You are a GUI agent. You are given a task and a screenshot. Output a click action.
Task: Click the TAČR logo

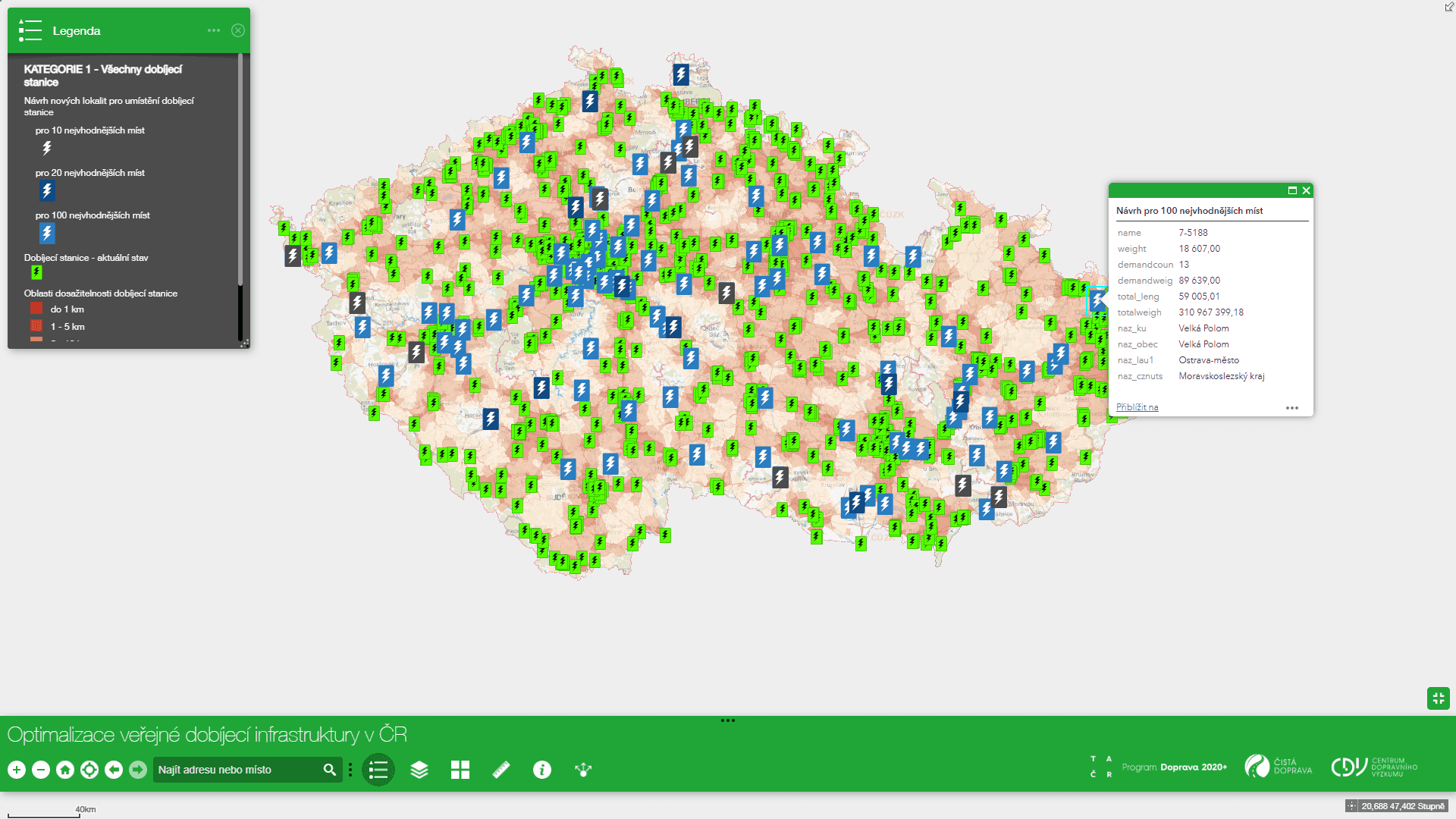[1101, 767]
